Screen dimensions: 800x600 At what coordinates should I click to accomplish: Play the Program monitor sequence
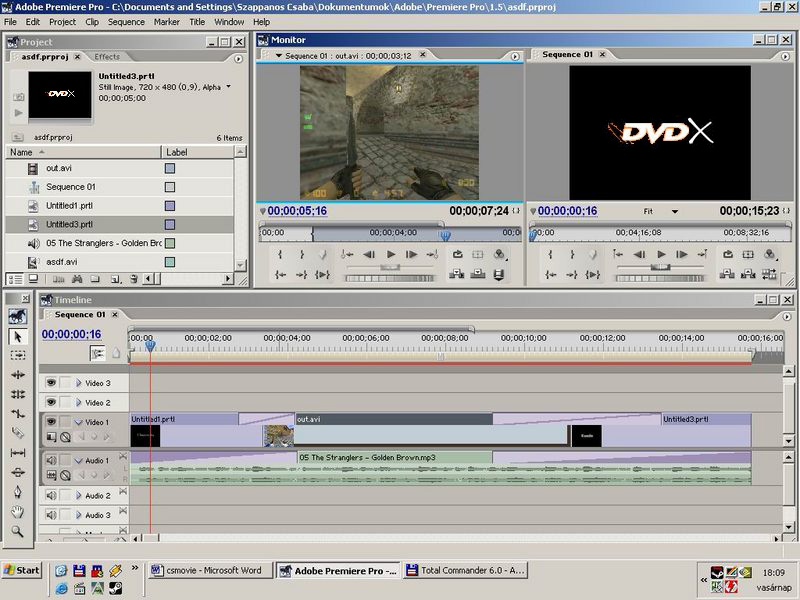click(x=661, y=254)
